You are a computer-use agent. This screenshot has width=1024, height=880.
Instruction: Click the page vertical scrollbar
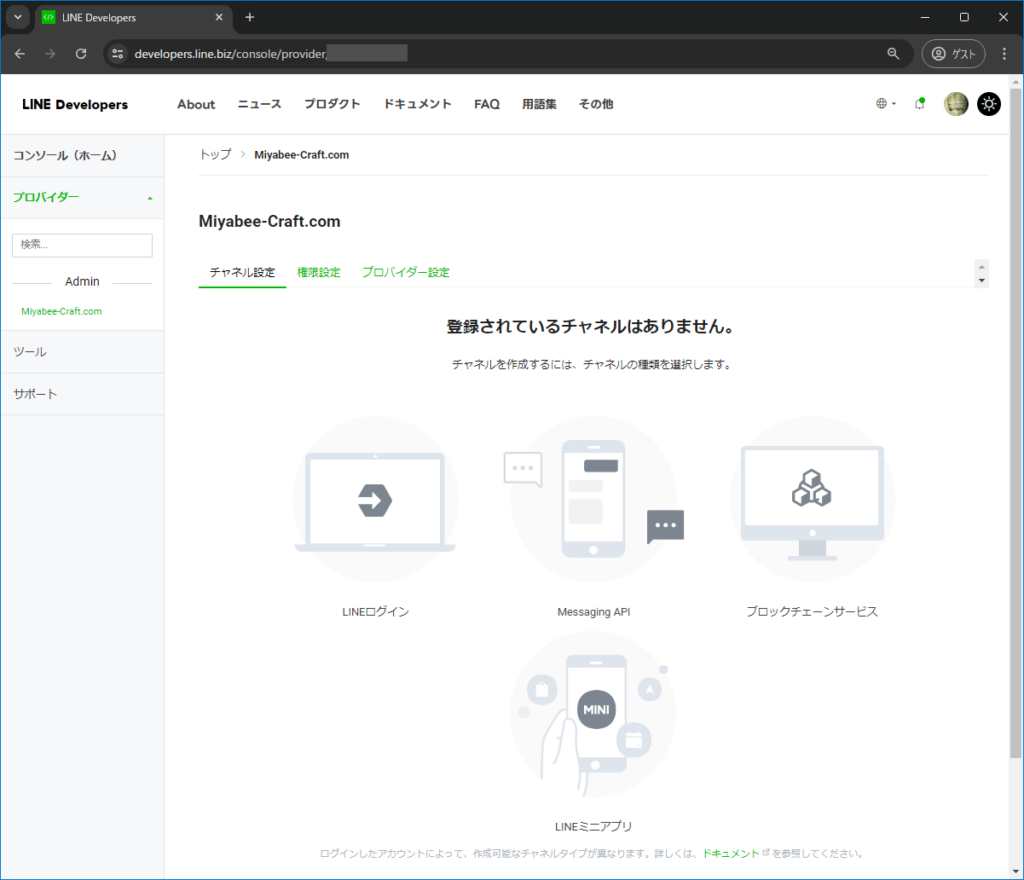click(1015, 422)
